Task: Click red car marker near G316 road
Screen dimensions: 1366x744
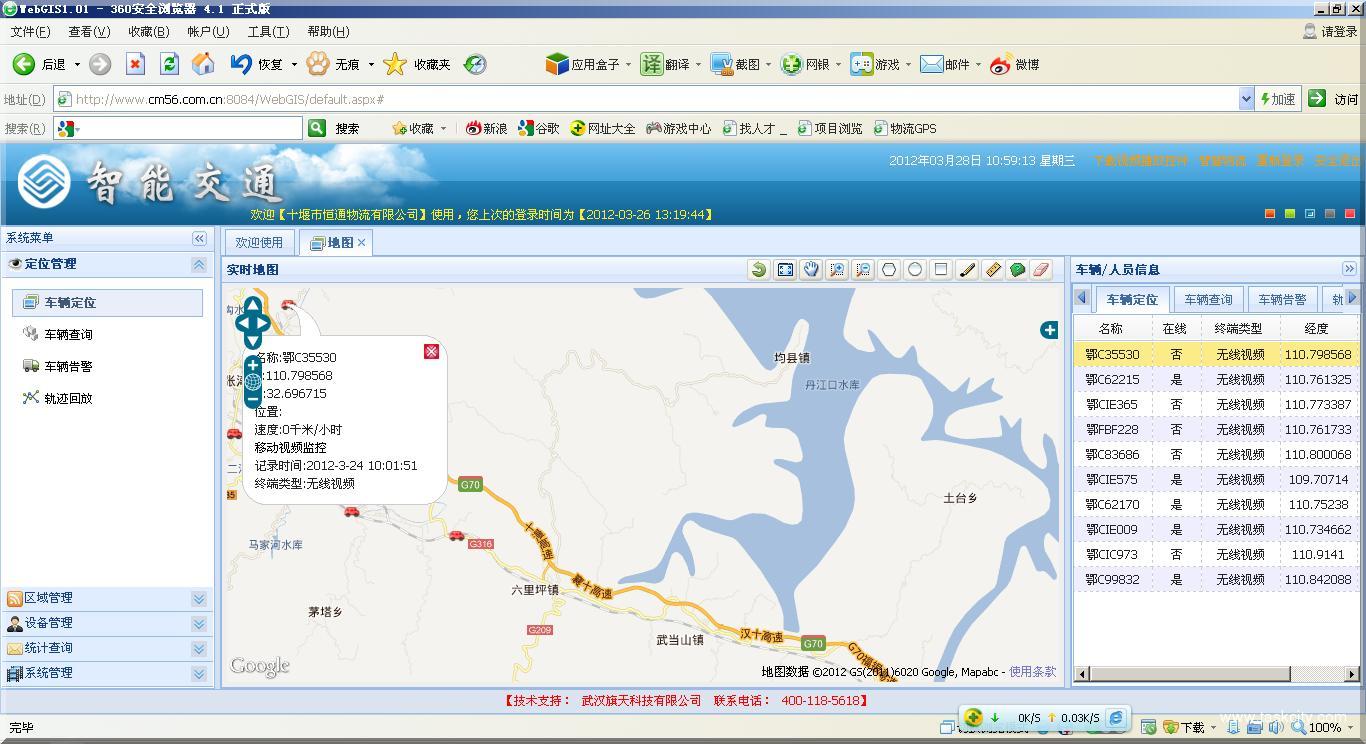Action: coord(456,535)
